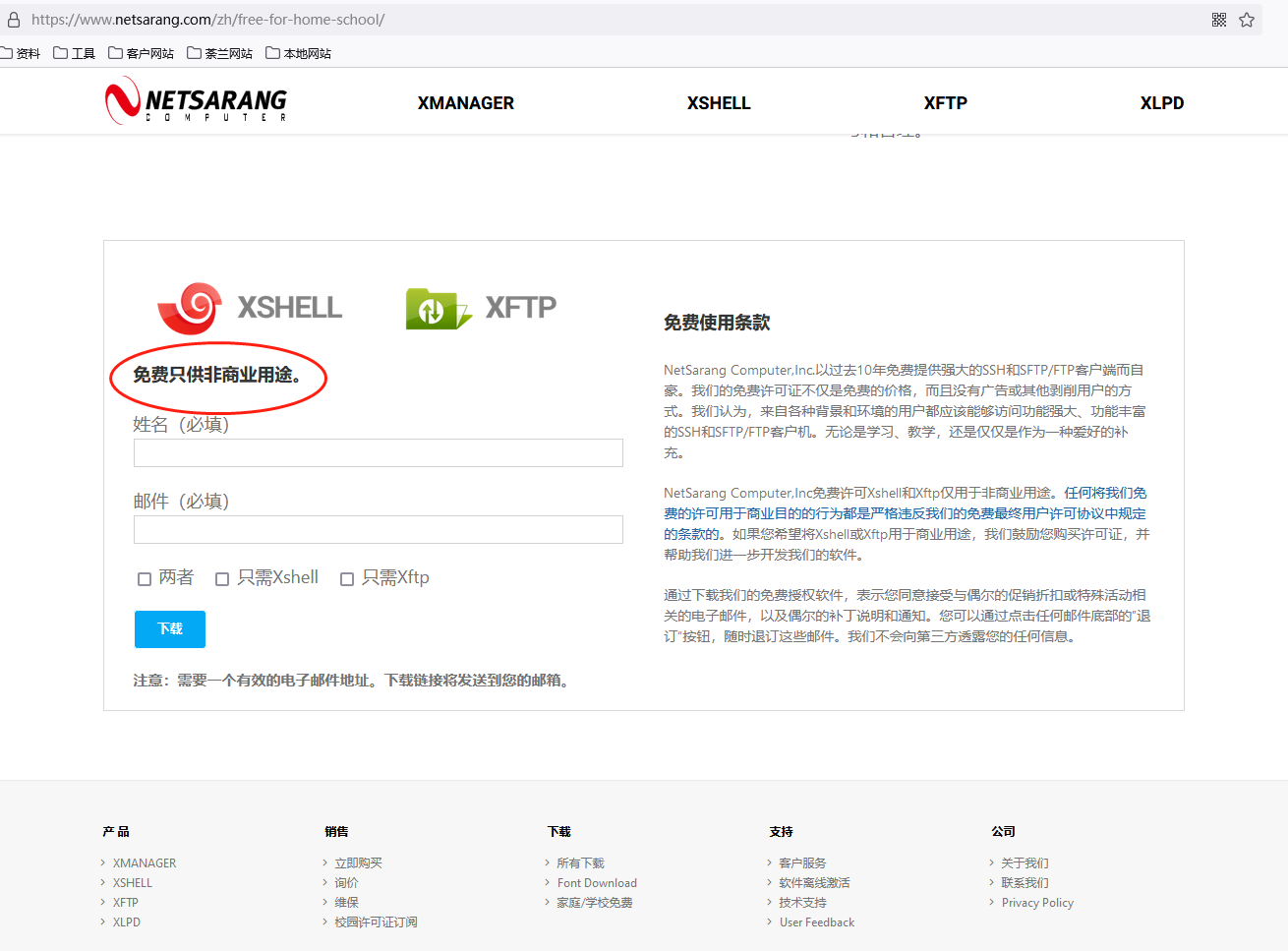Open the 询价 quote request link
Viewport: 1288px width, 951px height.
click(346, 883)
